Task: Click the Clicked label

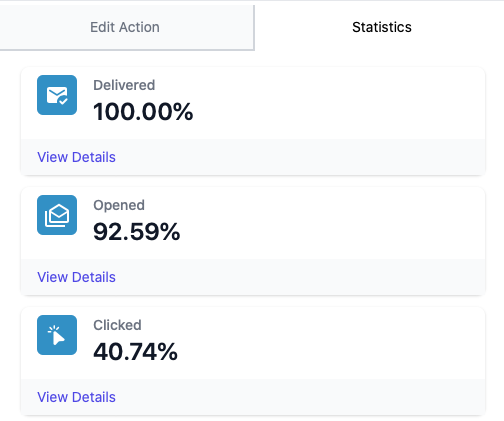Action: (x=117, y=325)
